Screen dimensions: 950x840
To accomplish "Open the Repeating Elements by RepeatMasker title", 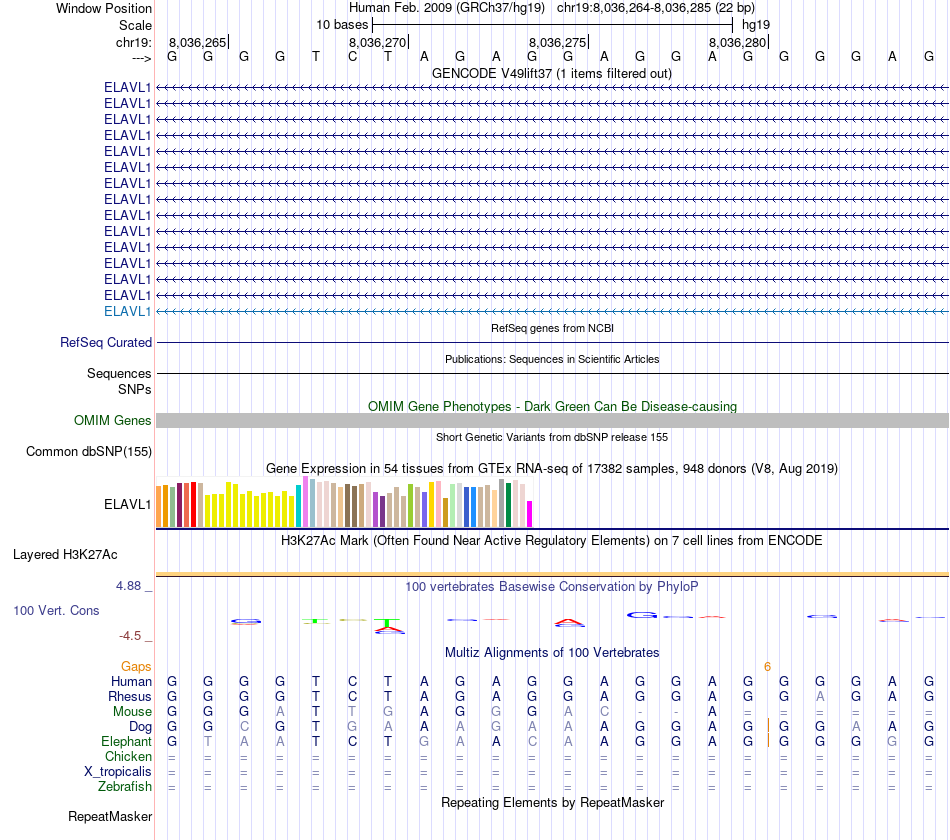I will [552, 803].
